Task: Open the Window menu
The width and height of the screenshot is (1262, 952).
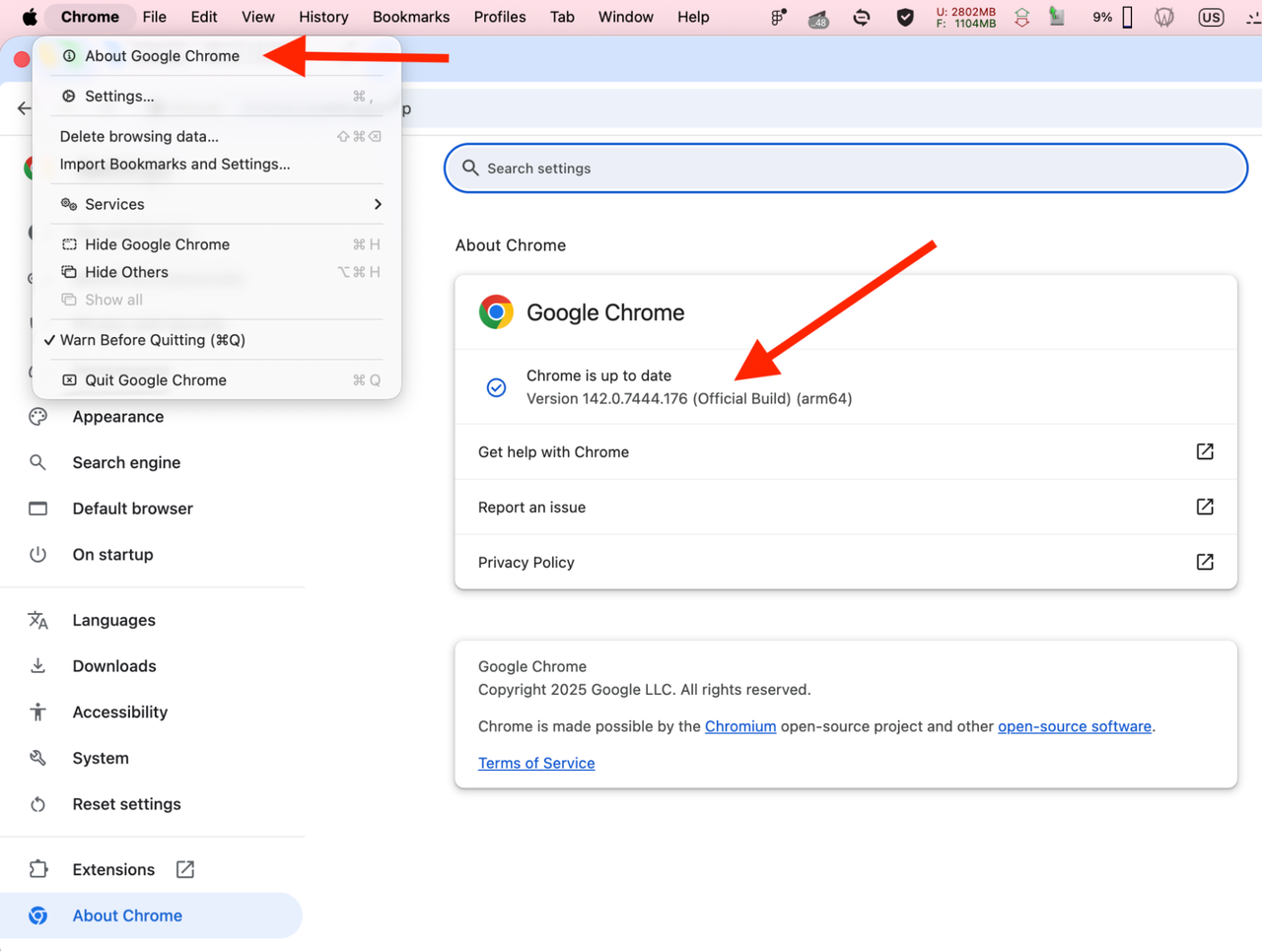Action: [x=626, y=17]
